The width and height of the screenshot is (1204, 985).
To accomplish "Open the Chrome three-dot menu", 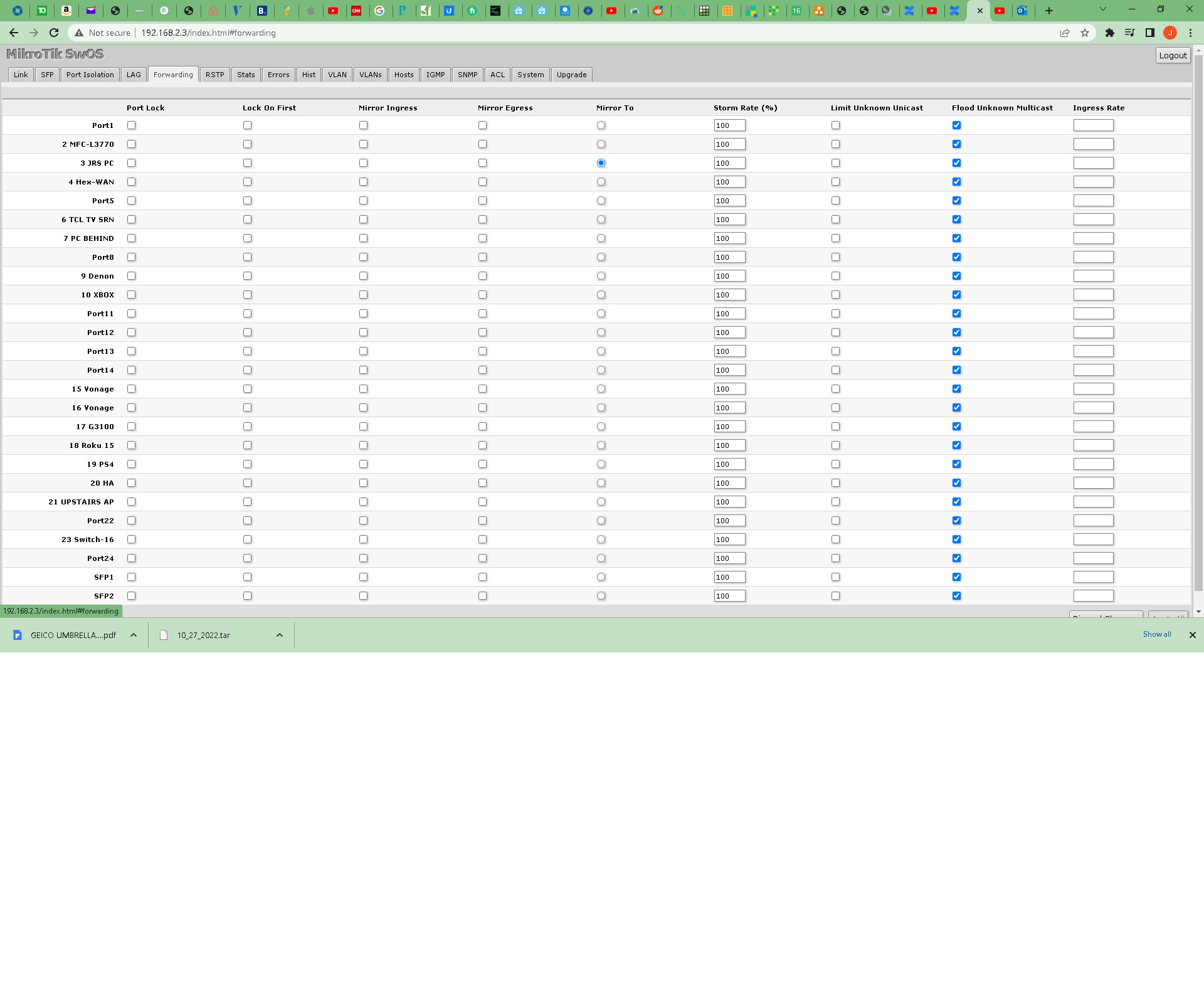I will coord(1190,33).
